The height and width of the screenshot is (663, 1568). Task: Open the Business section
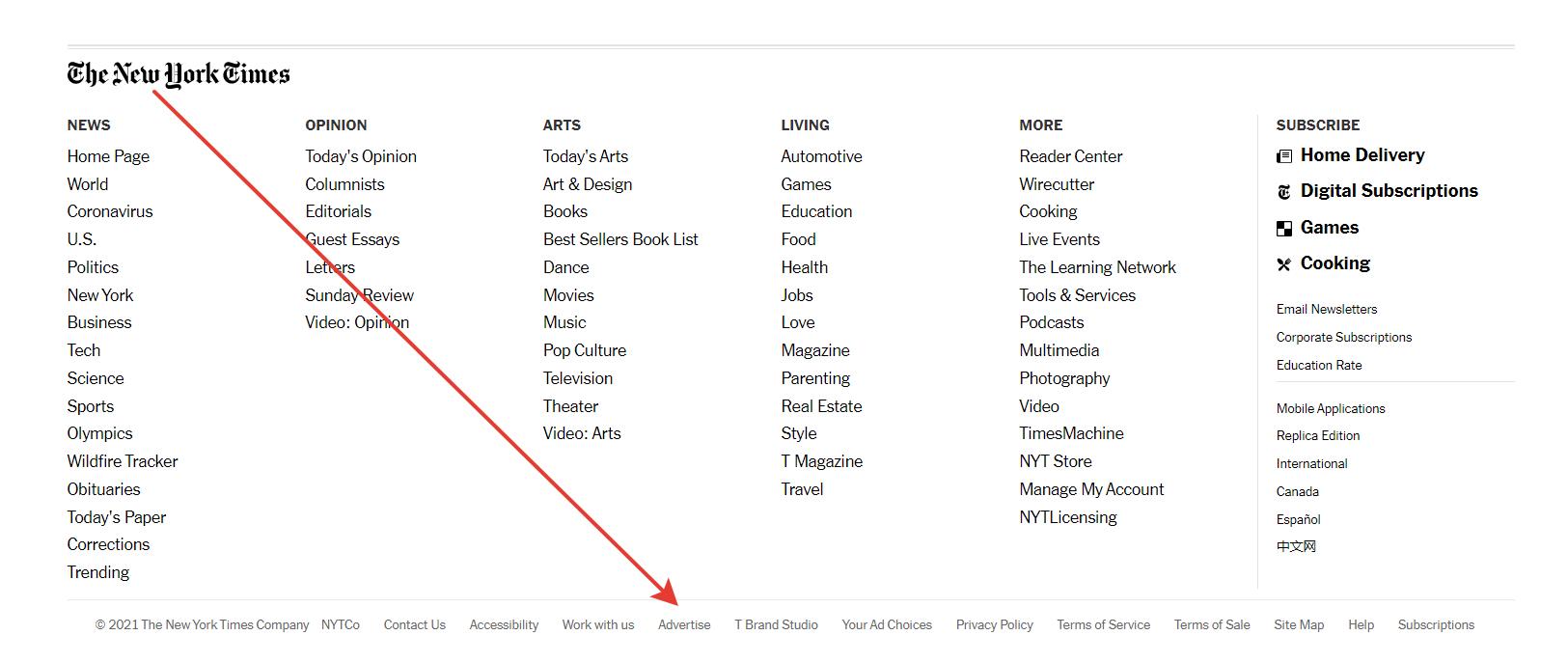coord(99,322)
